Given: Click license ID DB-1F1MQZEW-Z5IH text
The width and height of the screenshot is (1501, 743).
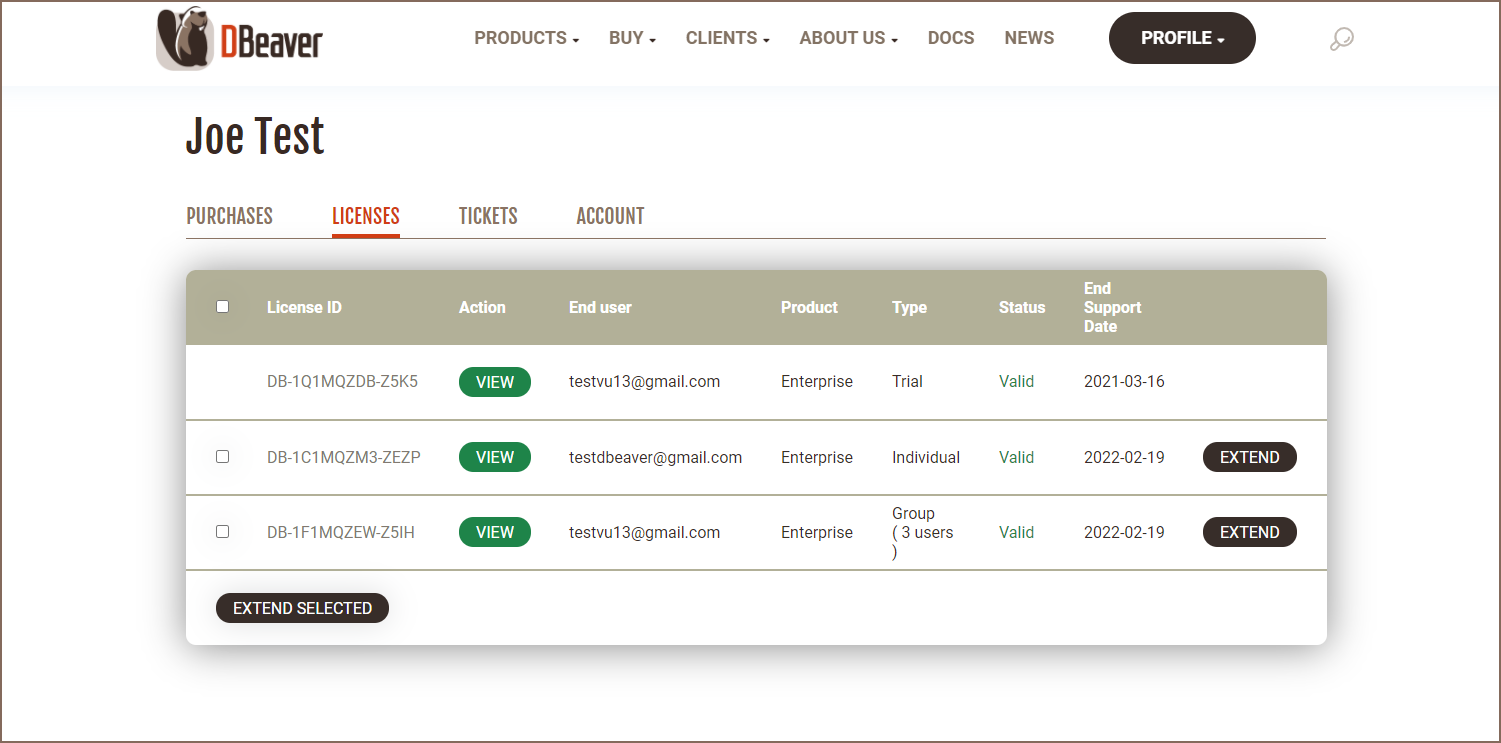Looking at the screenshot, I should (x=340, y=533).
